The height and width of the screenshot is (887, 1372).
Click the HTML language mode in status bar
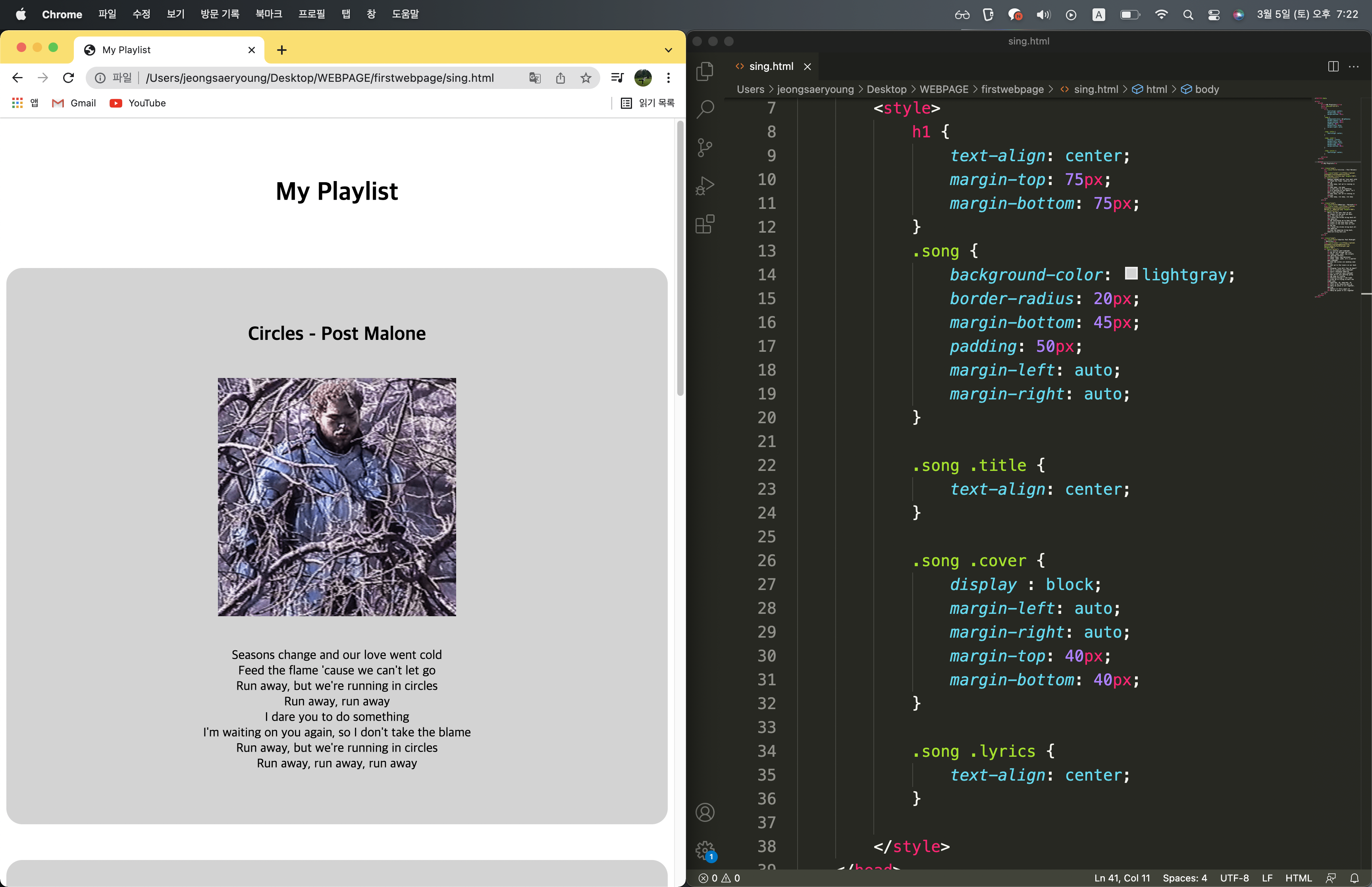pos(1298,878)
